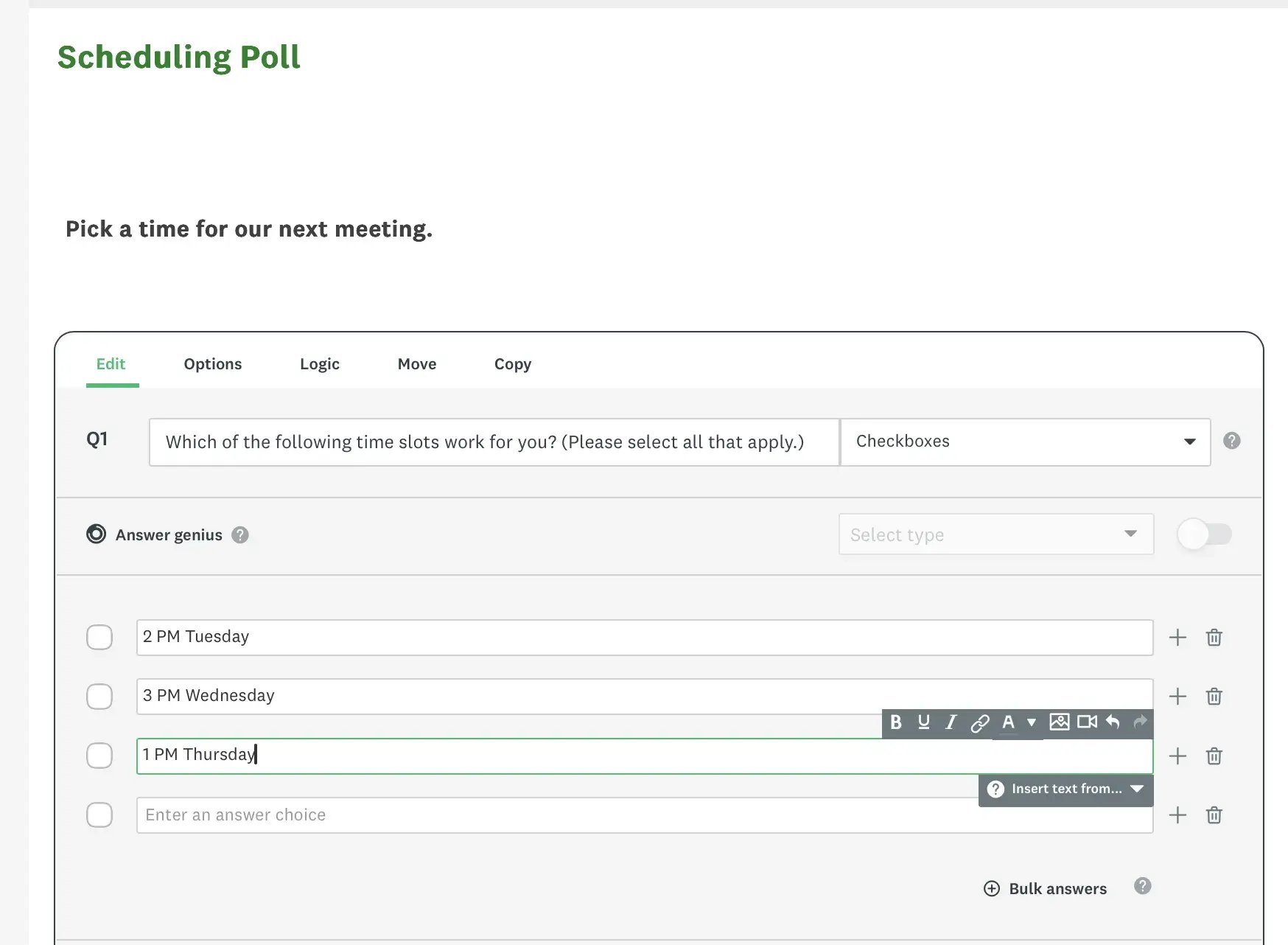
Task: Apply italic formatting to the answer text
Action: coord(951,723)
